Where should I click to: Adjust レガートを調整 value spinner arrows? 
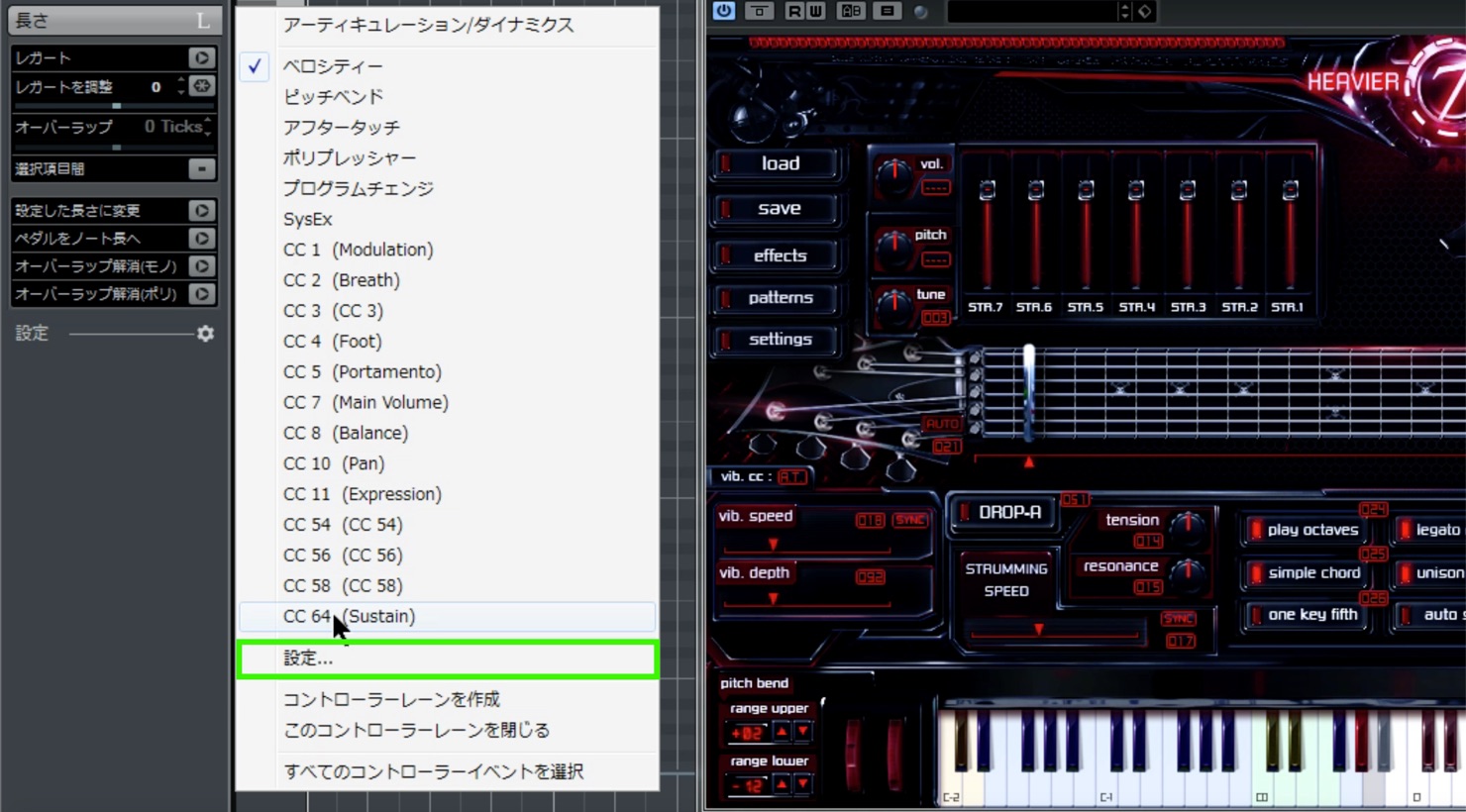181,86
